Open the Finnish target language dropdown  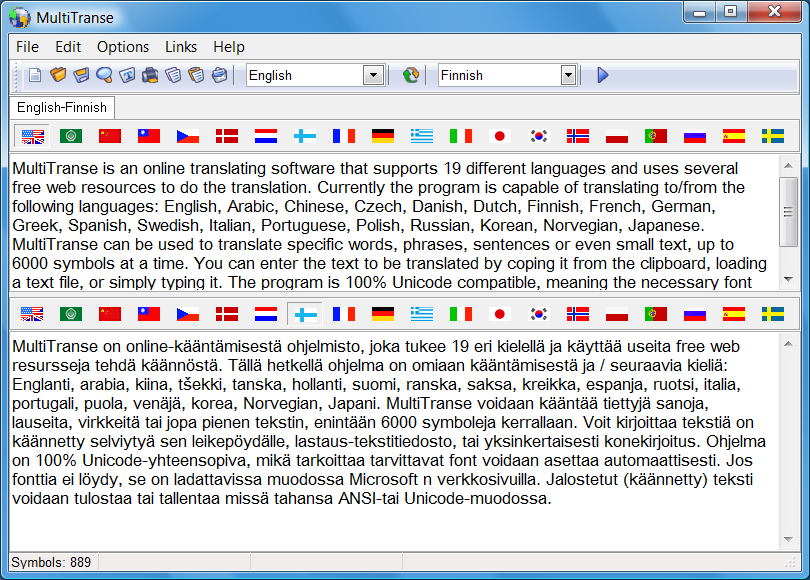pyautogui.click(x=566, y=74)
